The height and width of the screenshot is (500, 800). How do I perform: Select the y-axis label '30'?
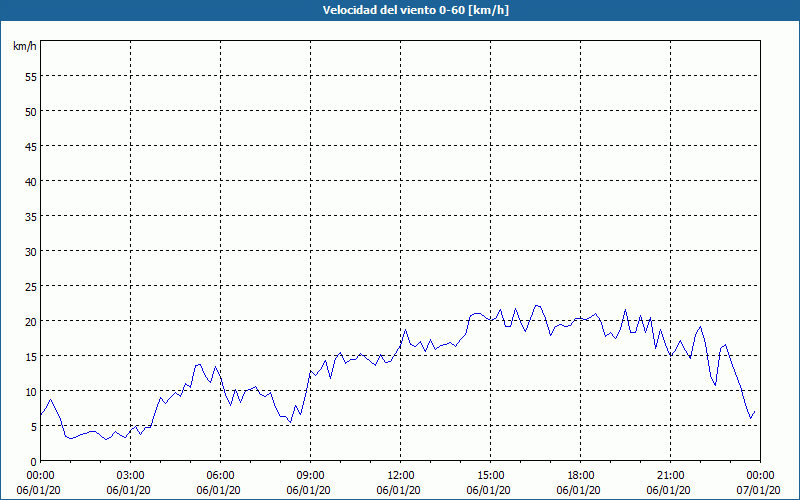pos(31,252)
